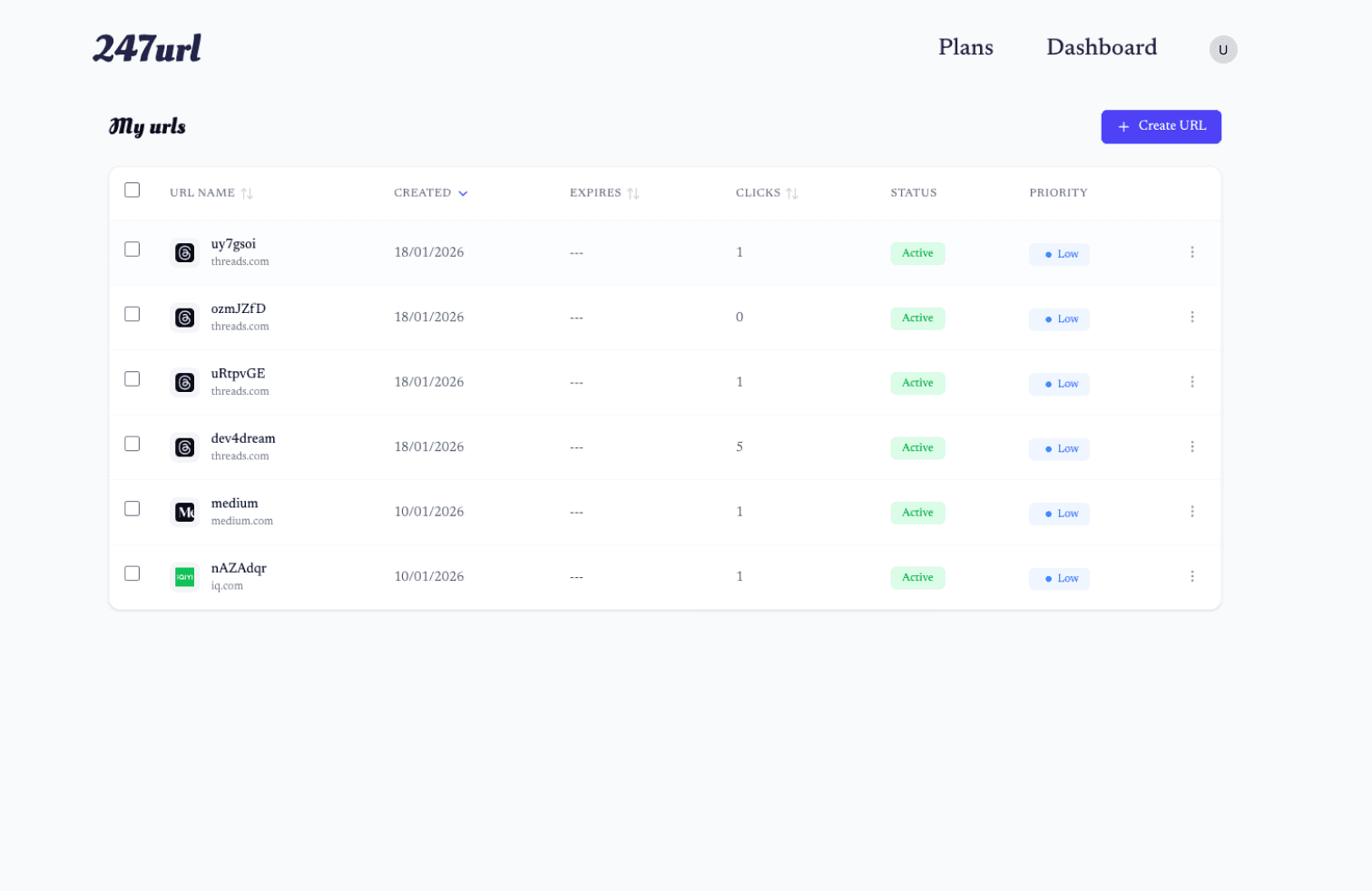Click the user avatar in the top corner

(x=1223, y=49)
